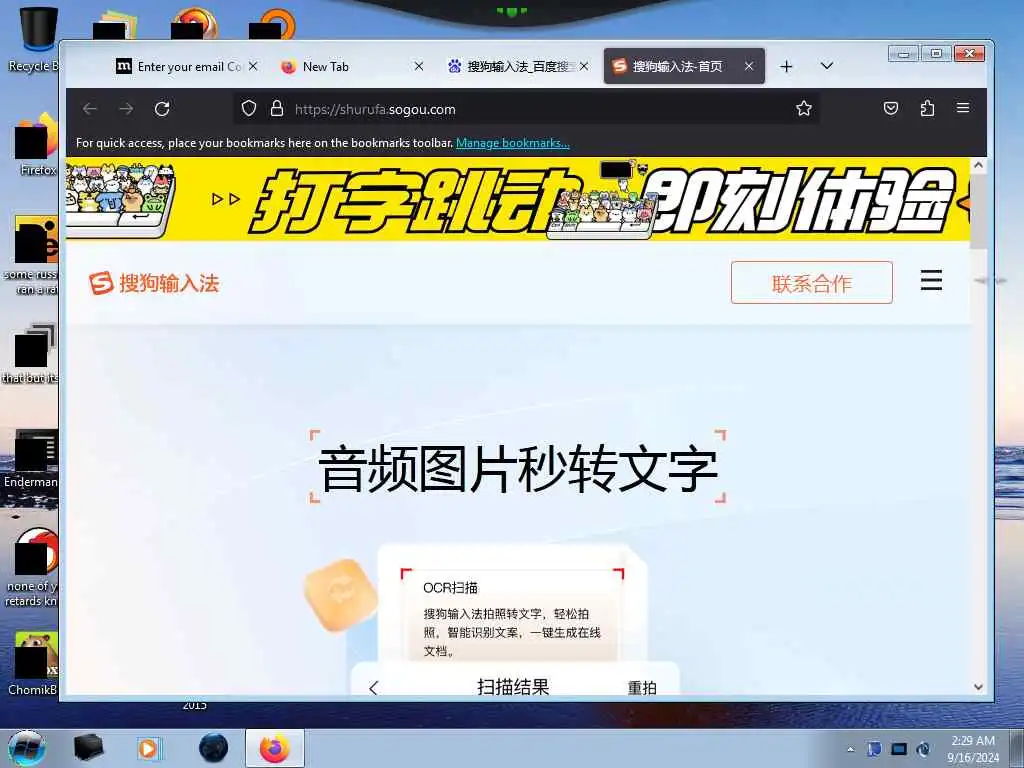The image size is (1024, 768).
Task: Reload the current page
Action: click(x=162, y=109)
